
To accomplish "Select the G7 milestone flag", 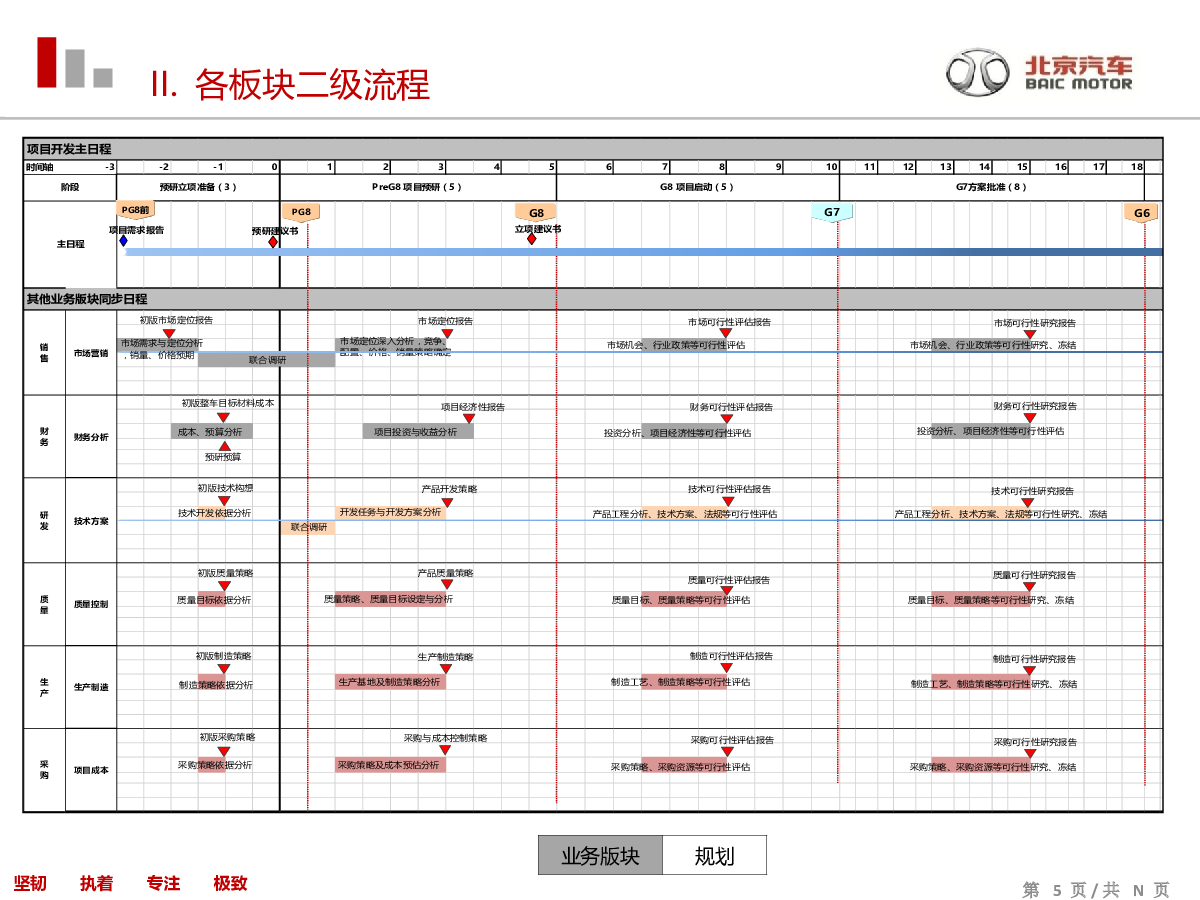I will click(x=832, y=212).
